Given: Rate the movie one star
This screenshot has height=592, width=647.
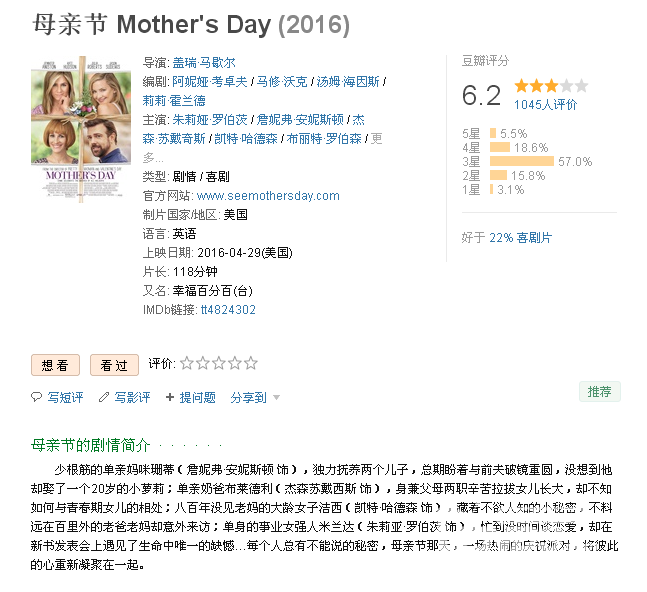Looking at the screenshot, I should 187,363.
